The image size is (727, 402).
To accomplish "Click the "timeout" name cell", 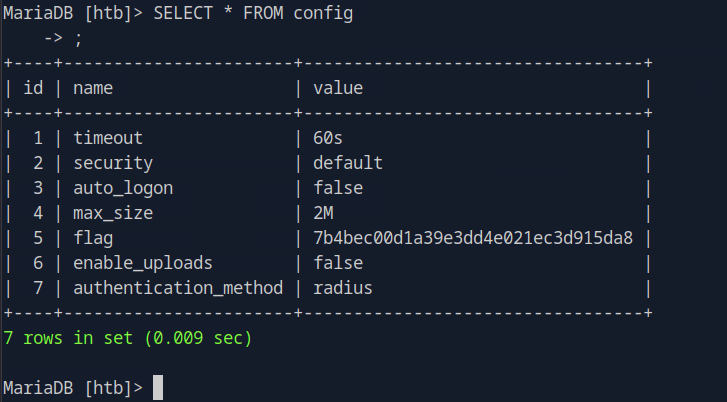I will click(108, 138).
